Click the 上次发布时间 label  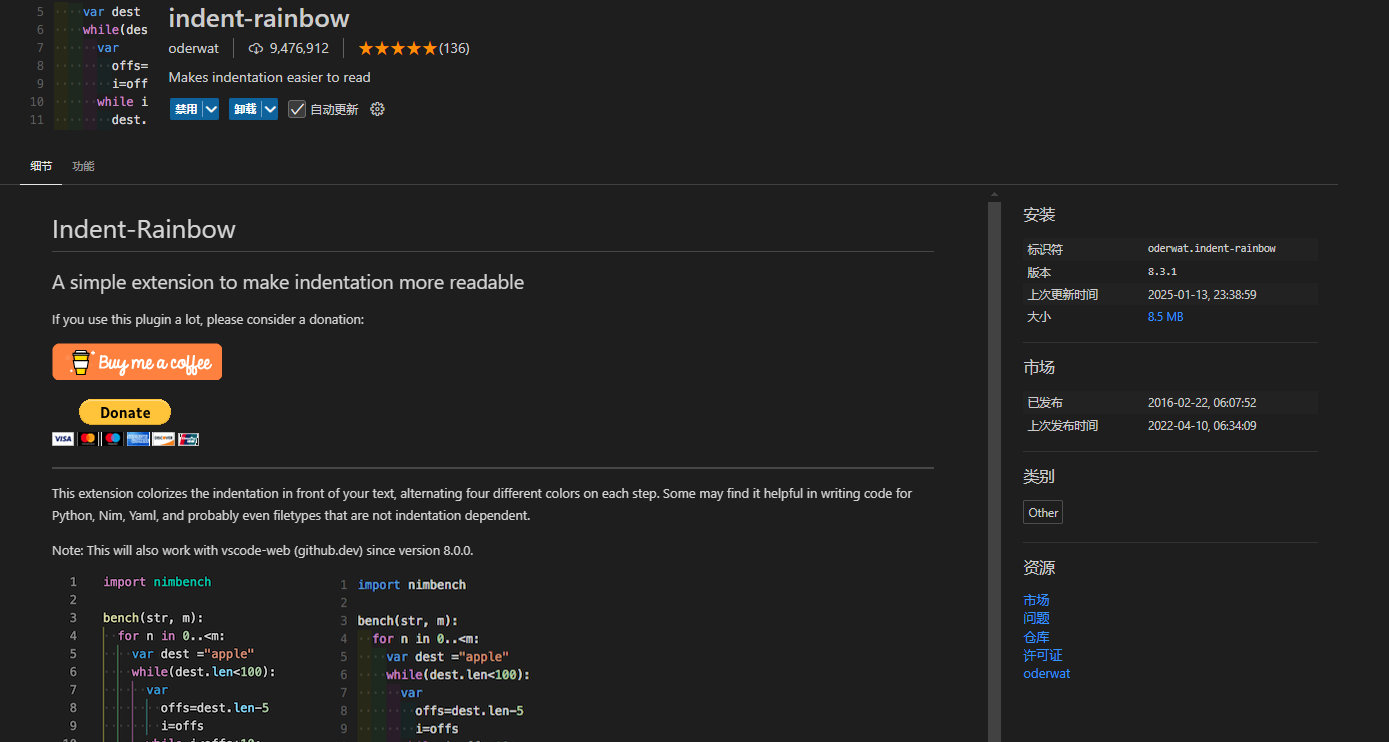[x=1062, y=425]
